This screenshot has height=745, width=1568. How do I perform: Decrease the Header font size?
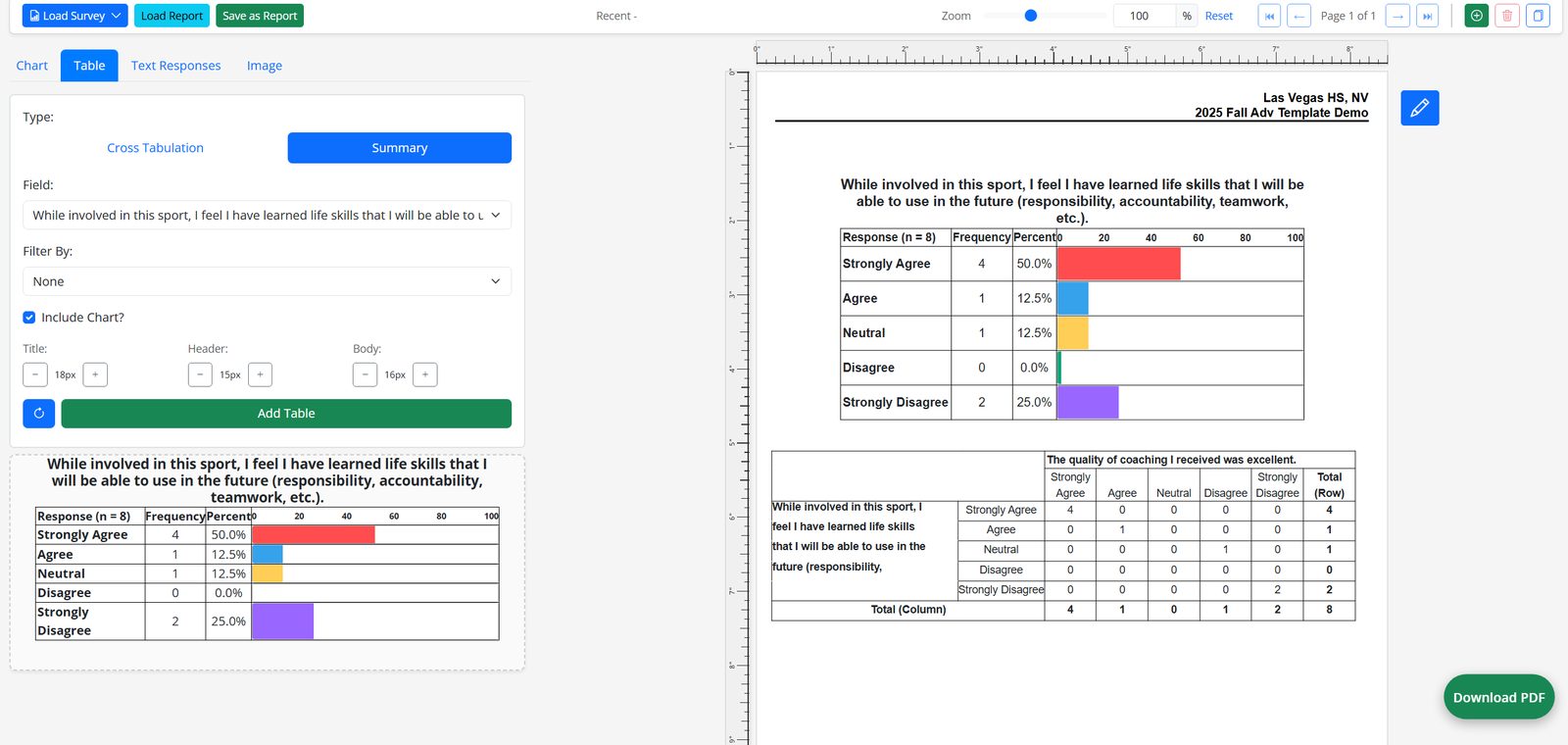click(x=200, y=374)
